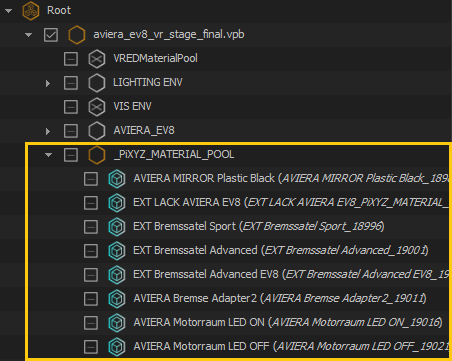This screenshot has width=452, height=361.
Task: Uncheck the aviera_ev8_vr_stage_final.vpb checkbox
Action: (x=51, y=35)
